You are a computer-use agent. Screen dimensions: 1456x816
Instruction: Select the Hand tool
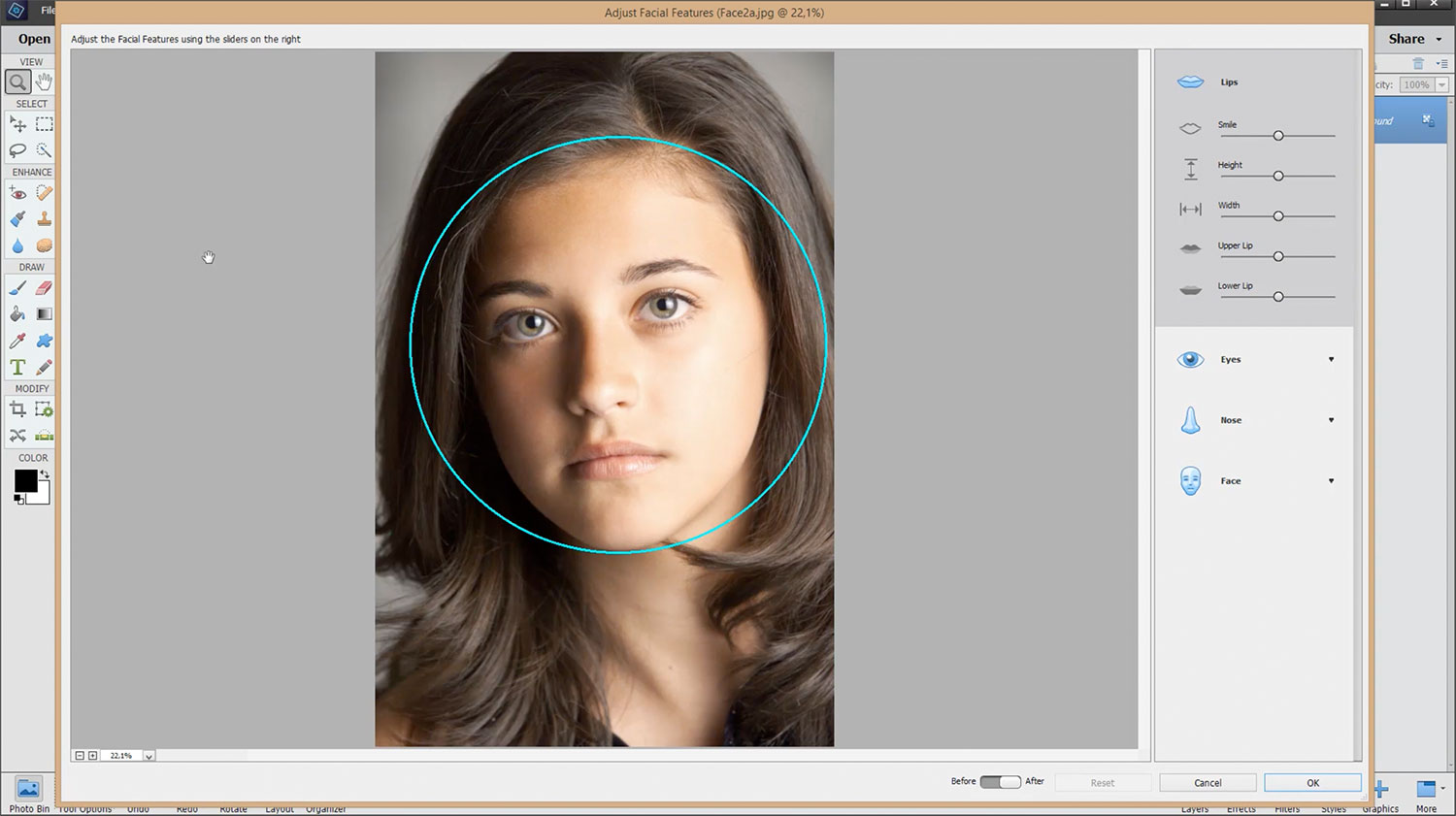[x=44, y=82]
